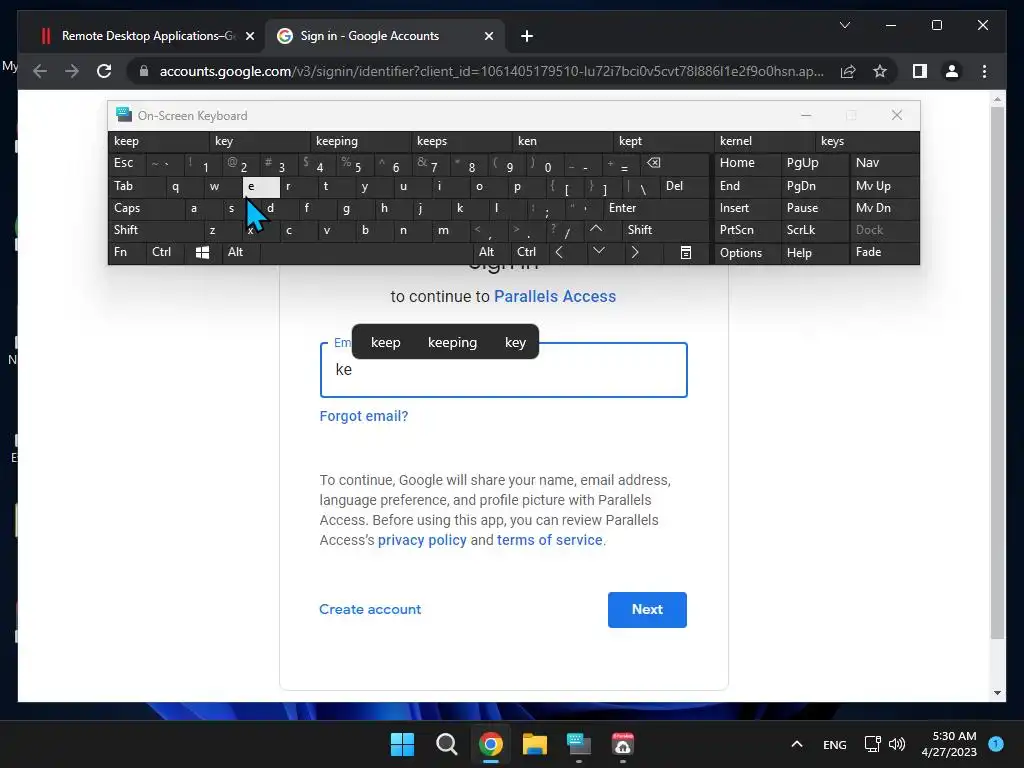Click the On-Screen Keyboard taskbar icon

(x=579, y=744)
